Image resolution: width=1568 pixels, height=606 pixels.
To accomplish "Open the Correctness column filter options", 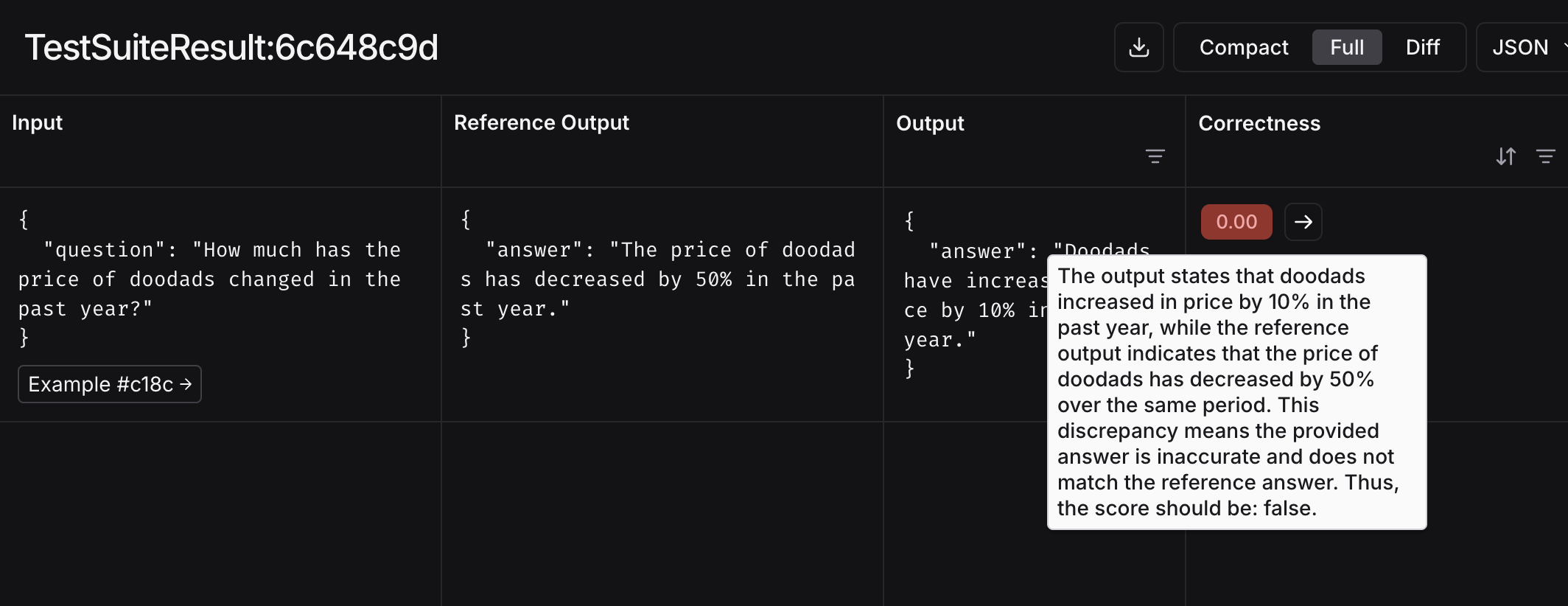I will pos(1546,156).
